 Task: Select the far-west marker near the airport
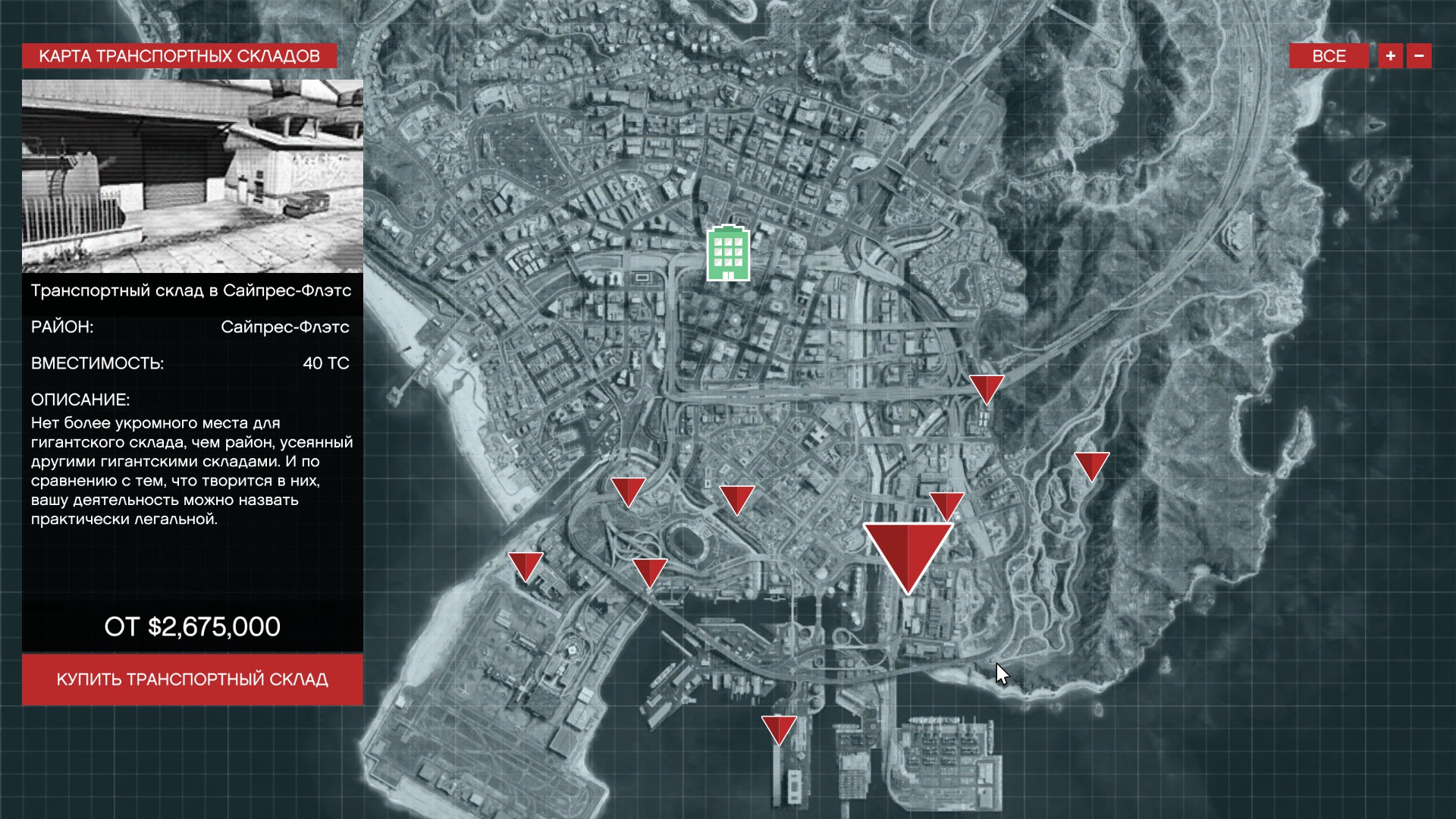point(526,566)
